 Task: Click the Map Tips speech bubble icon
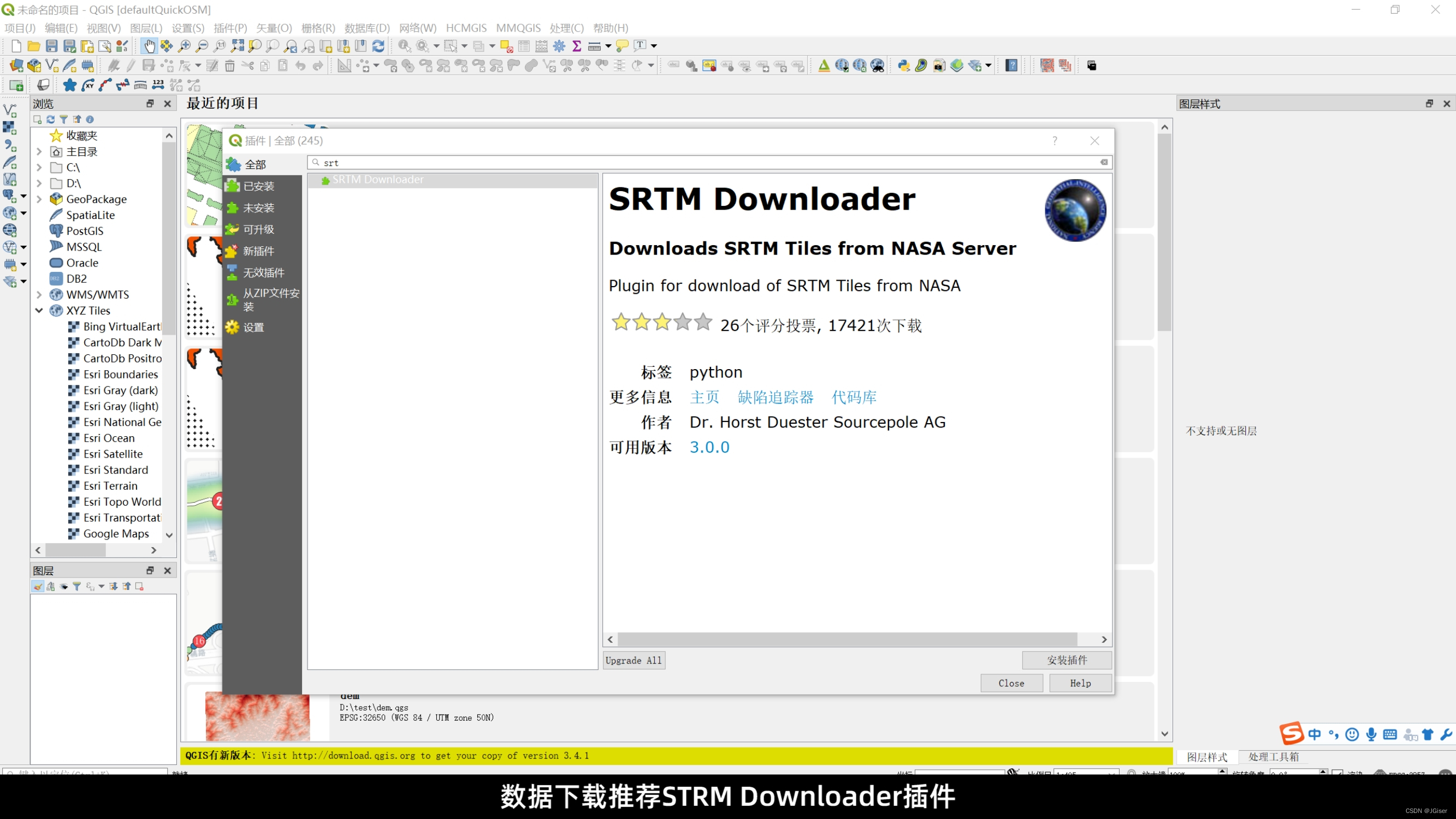tap(622, 46)
